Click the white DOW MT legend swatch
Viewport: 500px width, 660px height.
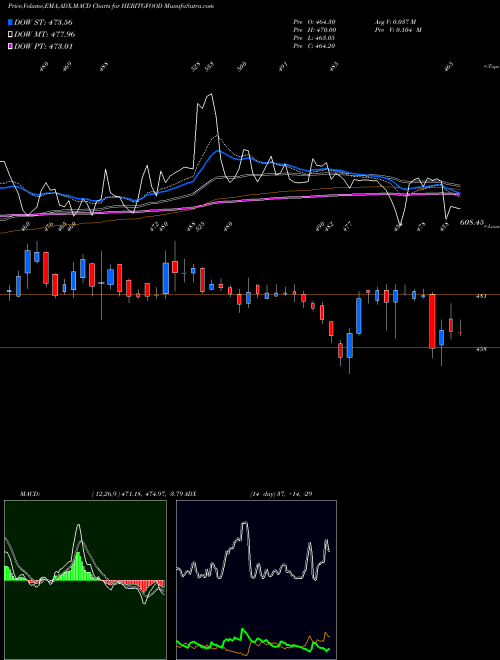[10, 35]
